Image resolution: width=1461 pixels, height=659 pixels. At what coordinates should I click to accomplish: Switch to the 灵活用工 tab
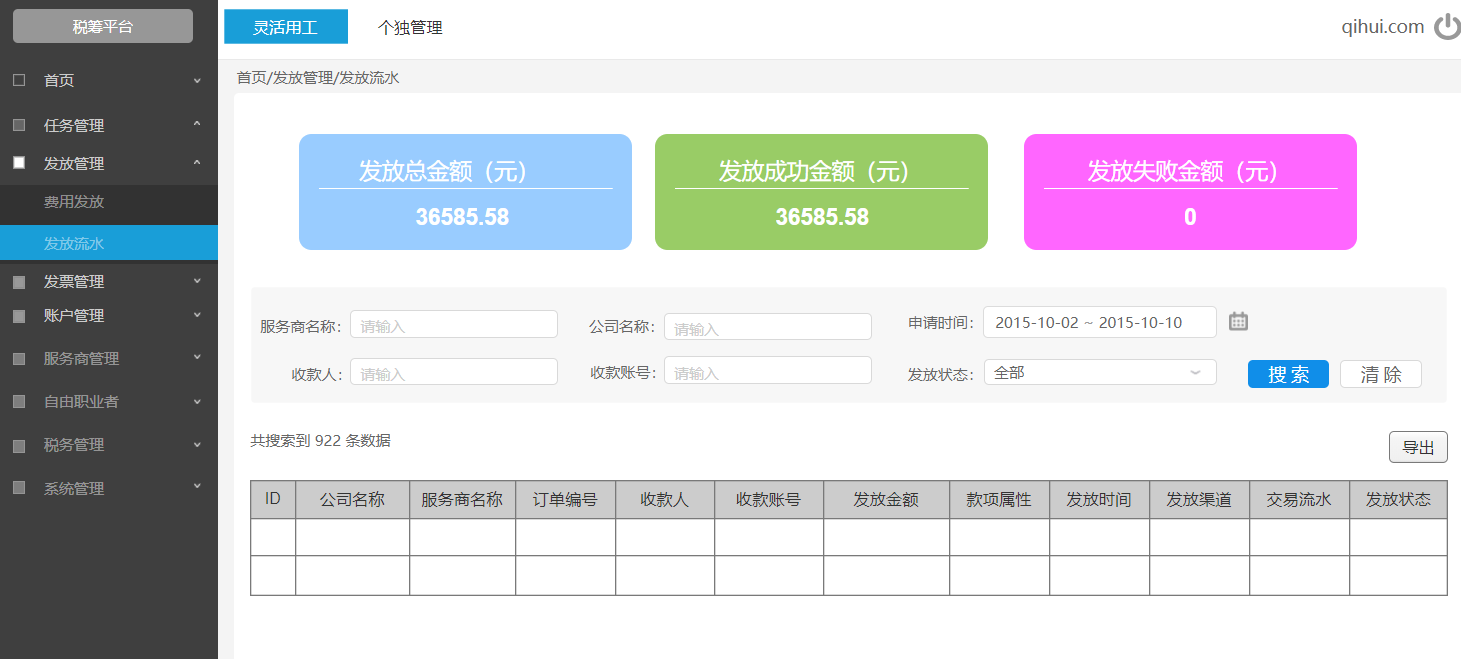286,27
